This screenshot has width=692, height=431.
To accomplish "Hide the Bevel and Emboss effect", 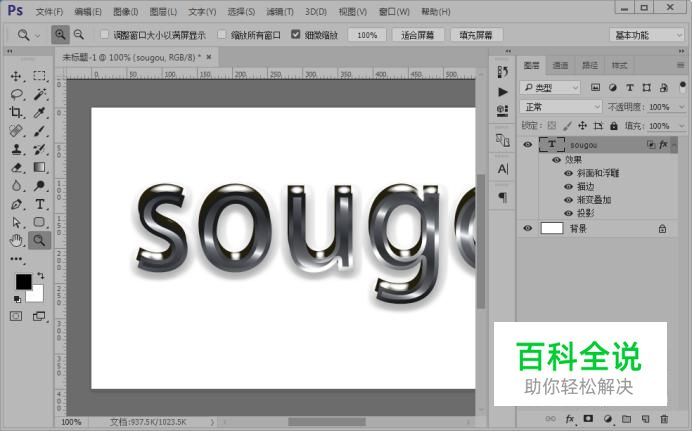I will [568, 173].
